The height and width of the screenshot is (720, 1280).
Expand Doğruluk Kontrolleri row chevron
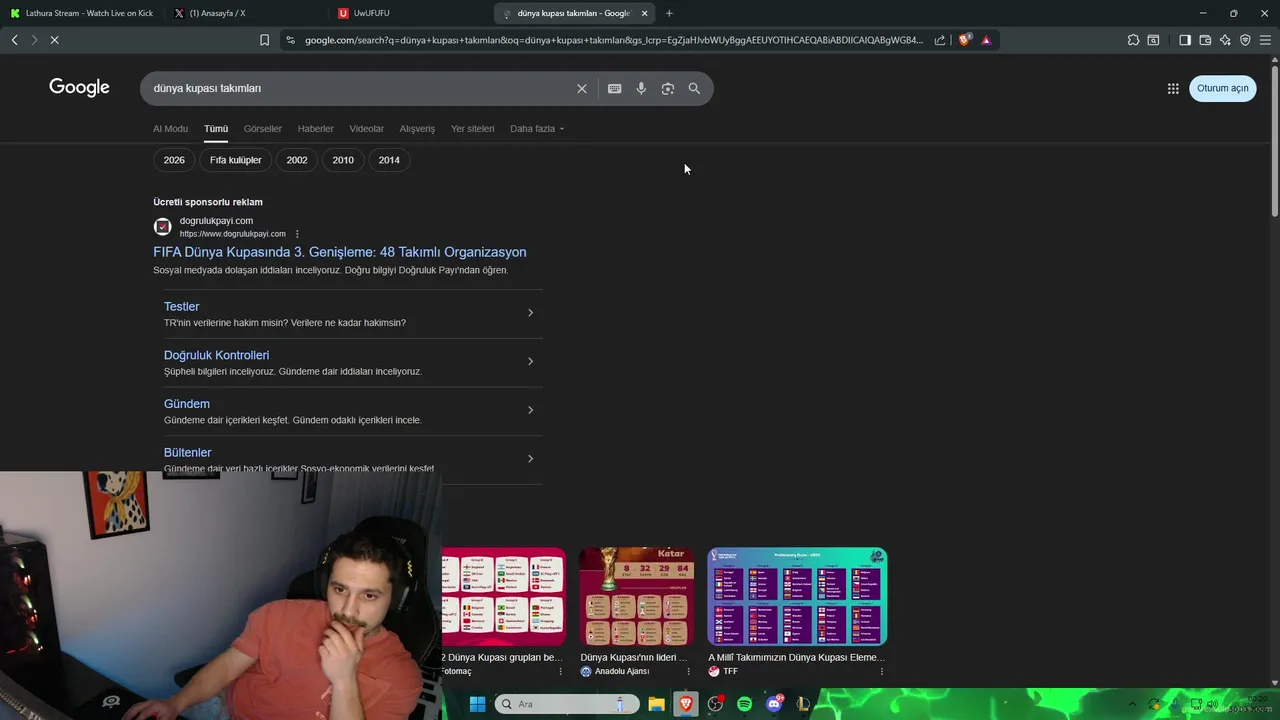(530, 361)
